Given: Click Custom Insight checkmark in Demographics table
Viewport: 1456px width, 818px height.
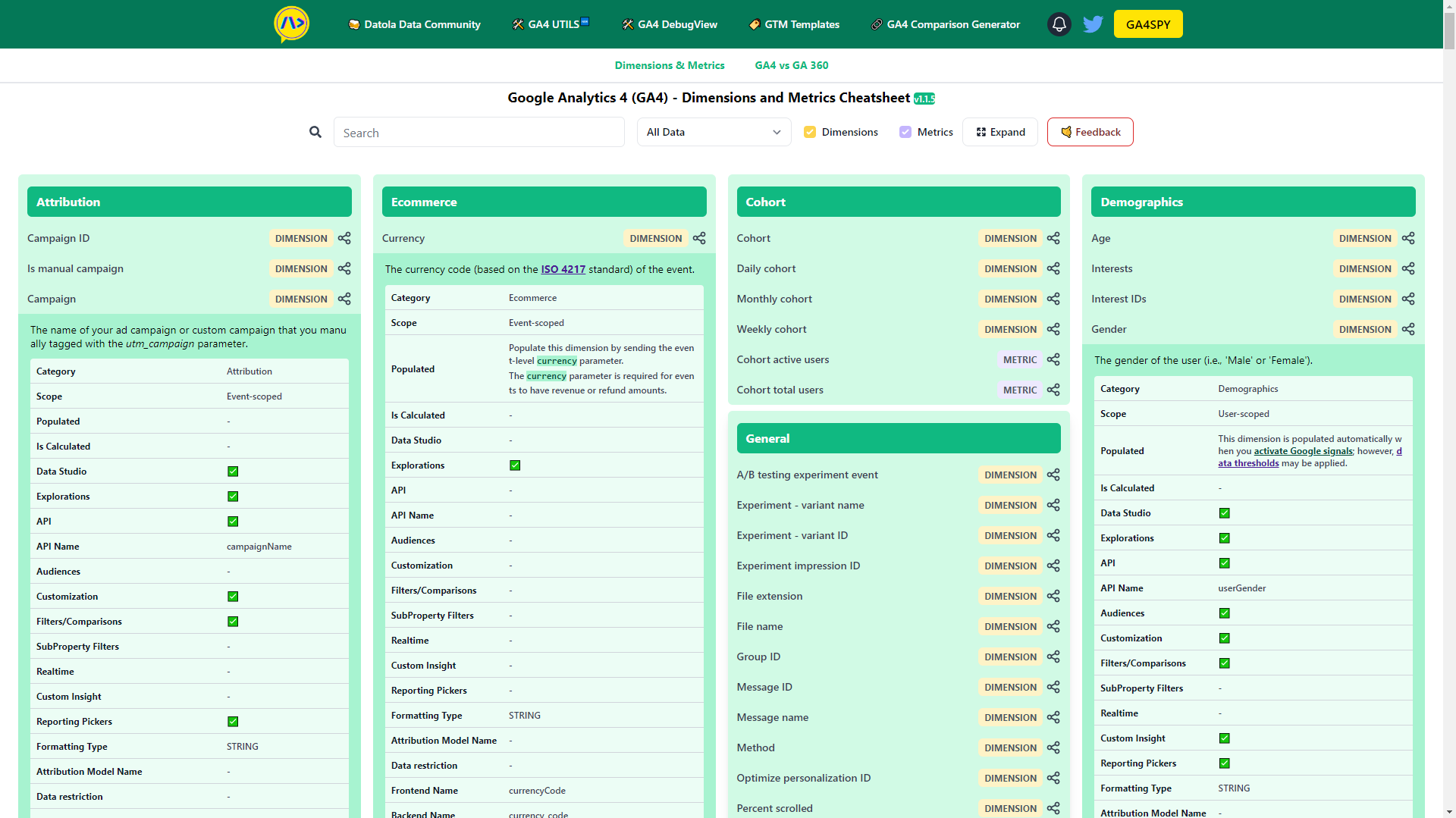Looking at the screenshot, I should (x=1225, y=738).
